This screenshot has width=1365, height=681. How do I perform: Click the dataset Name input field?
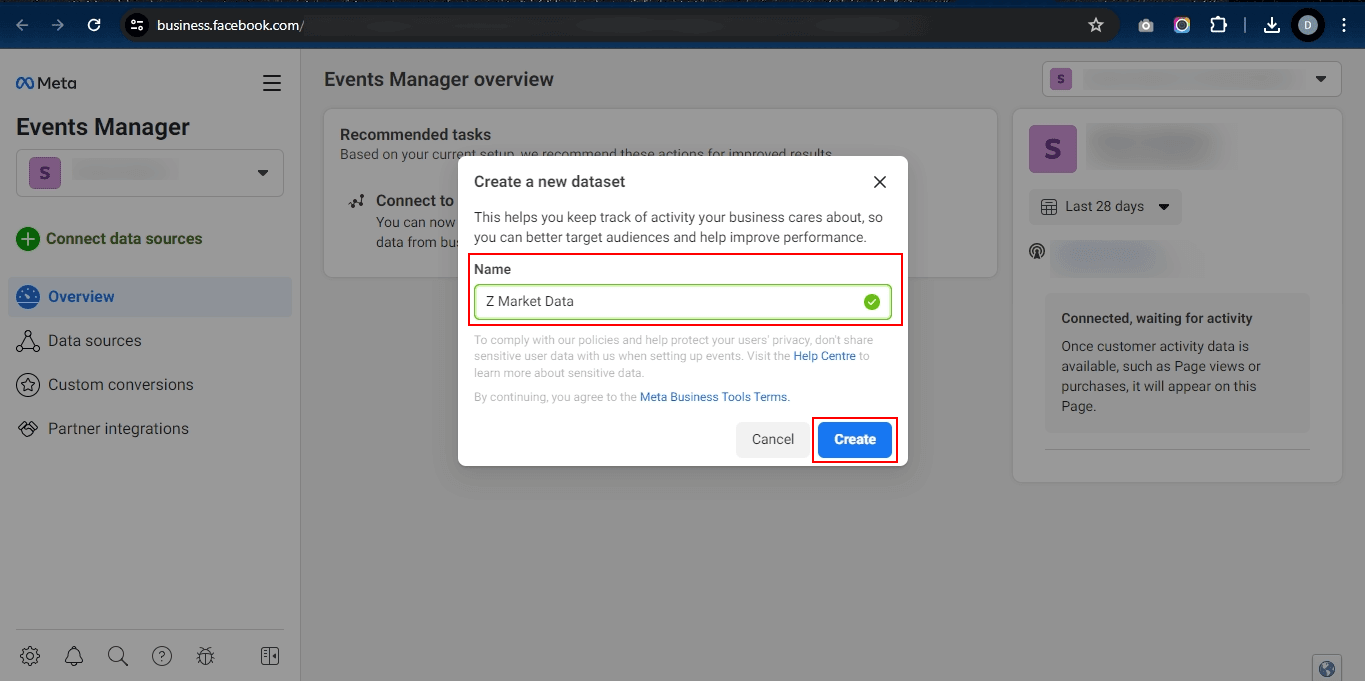tap(682, 301)
